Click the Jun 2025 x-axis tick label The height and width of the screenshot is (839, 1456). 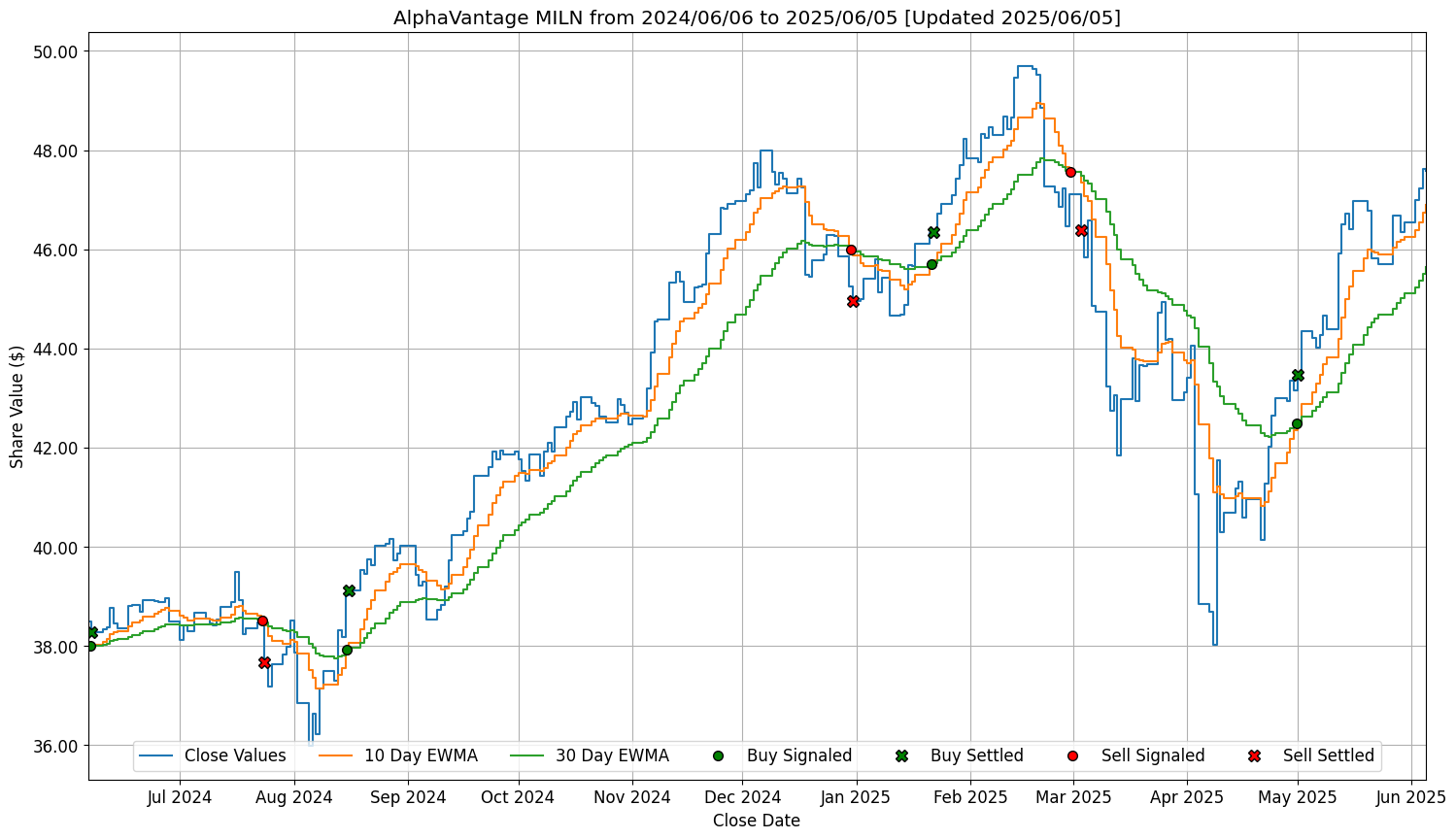tap(1412, 797)
